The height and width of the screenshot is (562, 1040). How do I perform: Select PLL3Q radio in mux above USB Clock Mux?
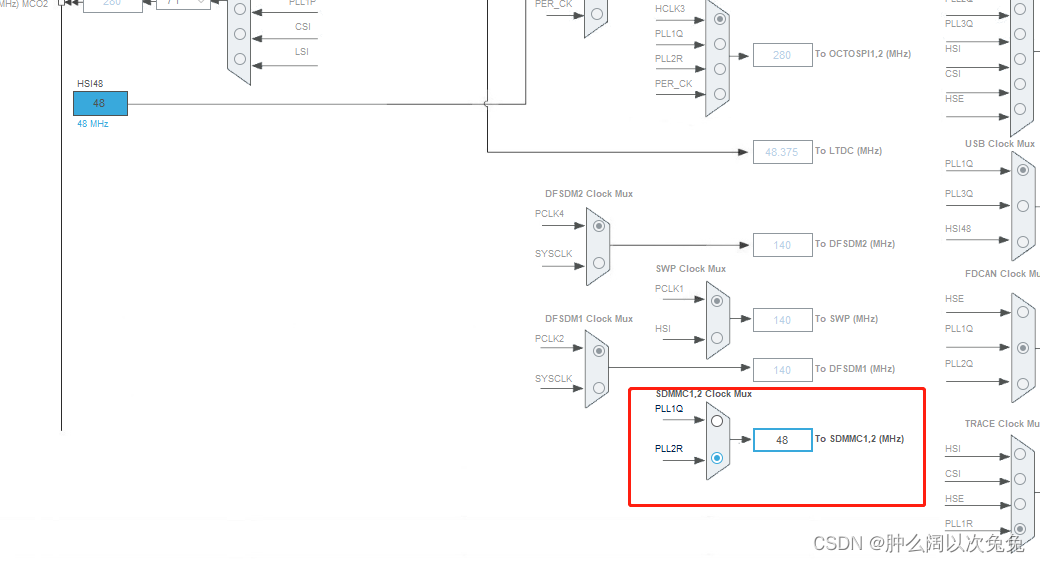pyautogui.click(x=1020, y=34)
